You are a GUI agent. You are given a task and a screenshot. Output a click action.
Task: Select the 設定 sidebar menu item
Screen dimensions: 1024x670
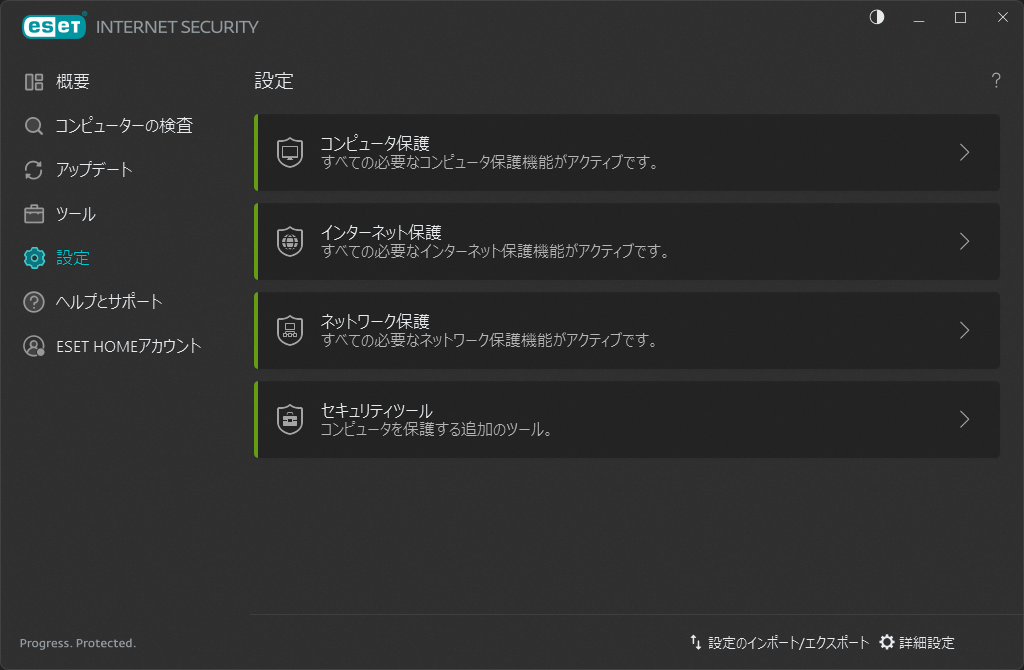point(73,258)
